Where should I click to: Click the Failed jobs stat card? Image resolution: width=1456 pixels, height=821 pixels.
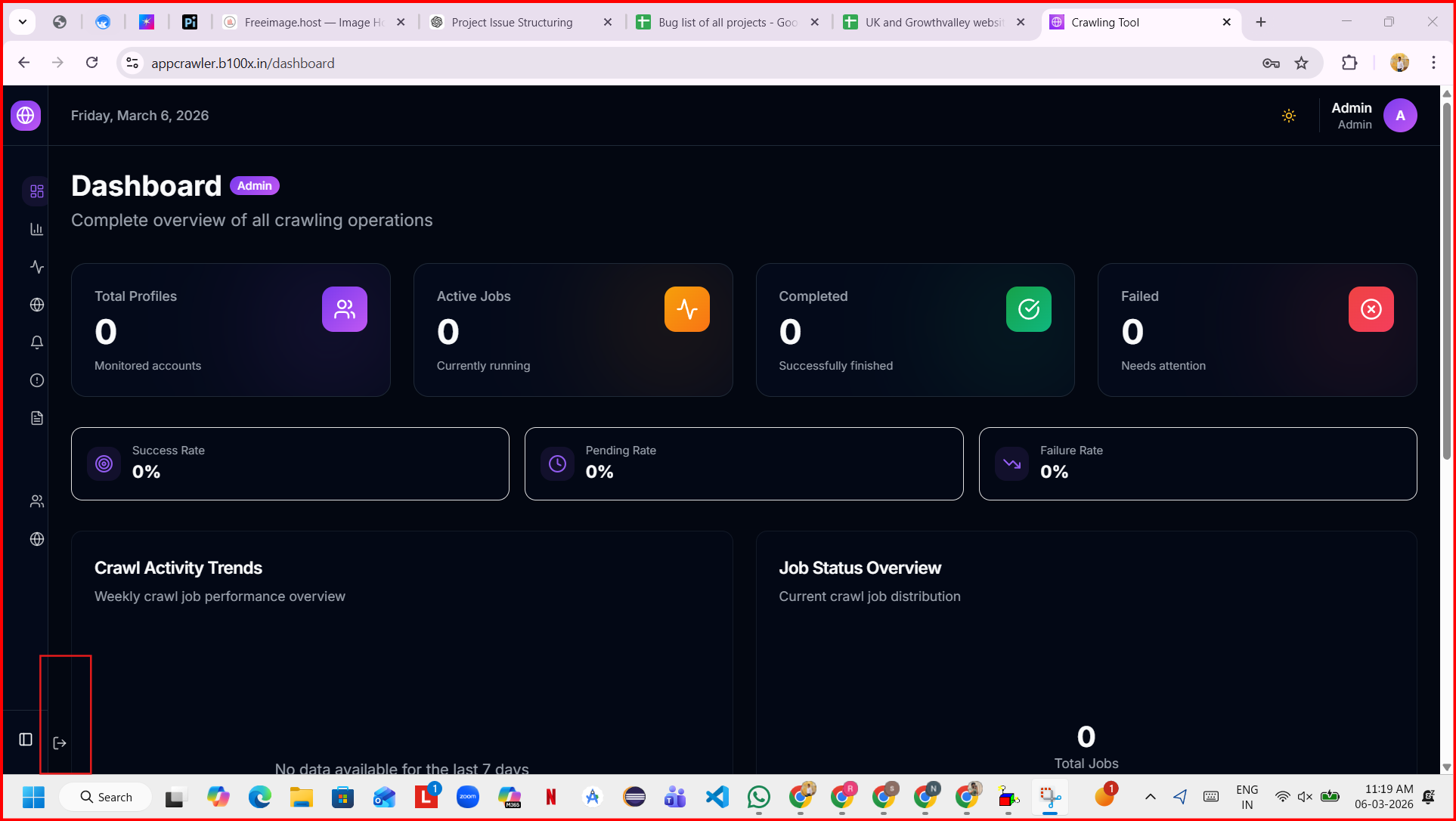pos(1256,330)
